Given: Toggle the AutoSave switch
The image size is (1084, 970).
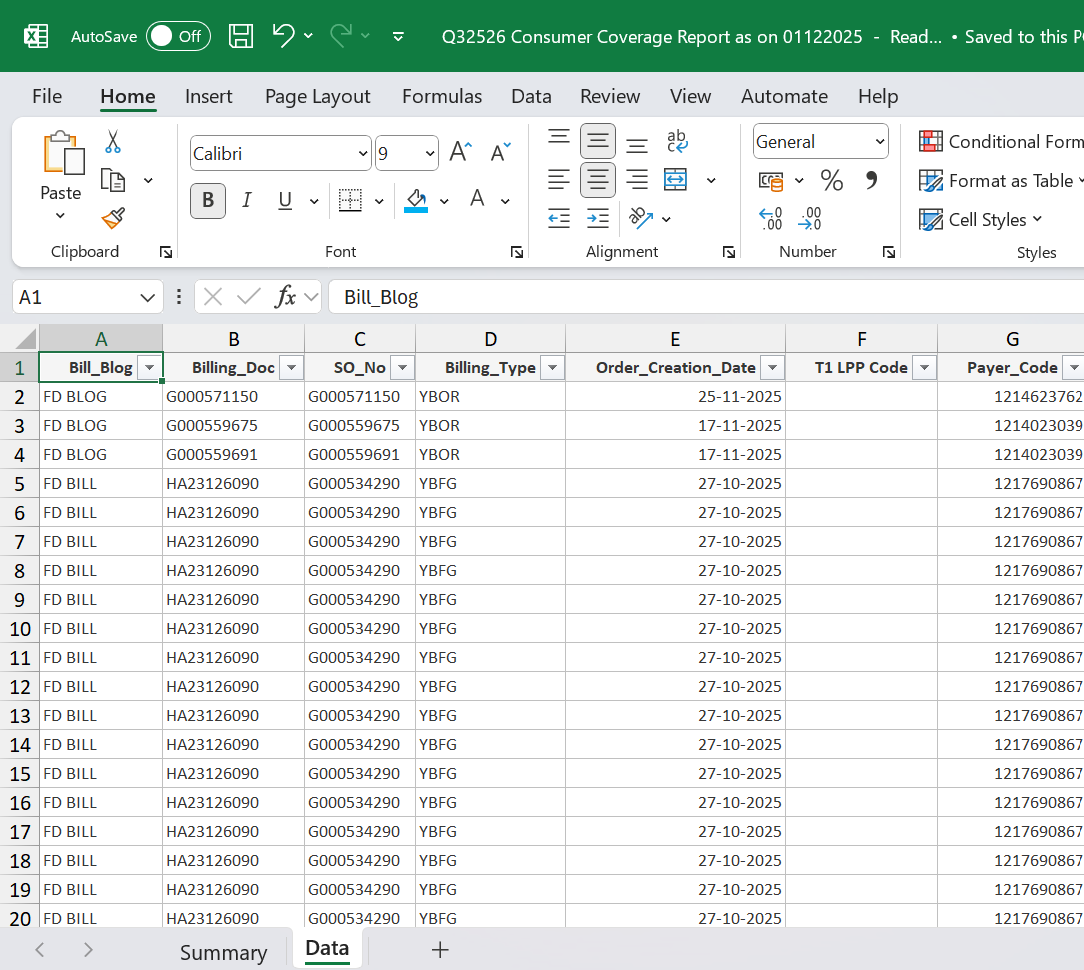Looking at the screenshot, I should [x=178, y=37].
